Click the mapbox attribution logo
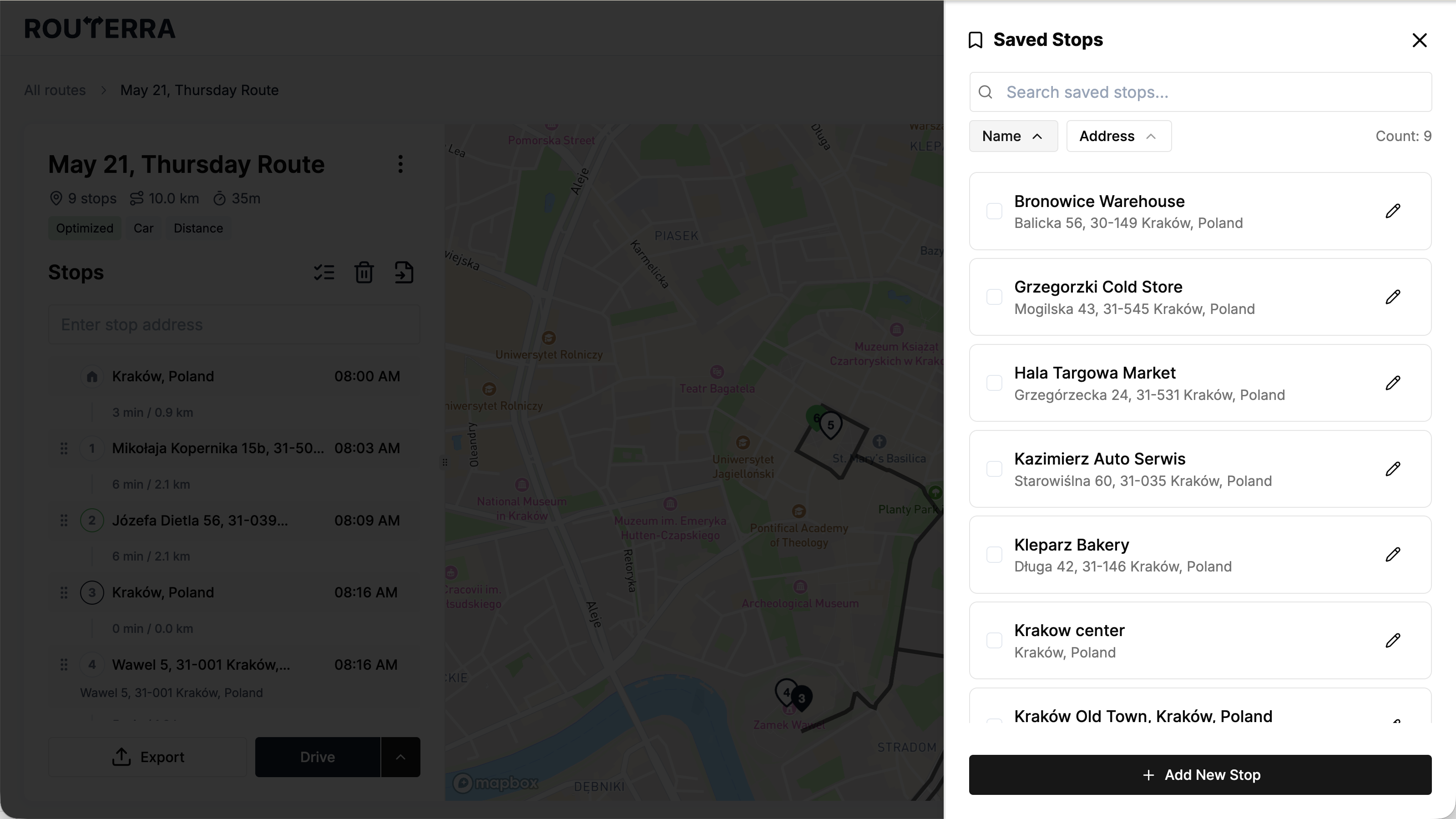Viewport: 1456px width, 819px height. [495, 783]
